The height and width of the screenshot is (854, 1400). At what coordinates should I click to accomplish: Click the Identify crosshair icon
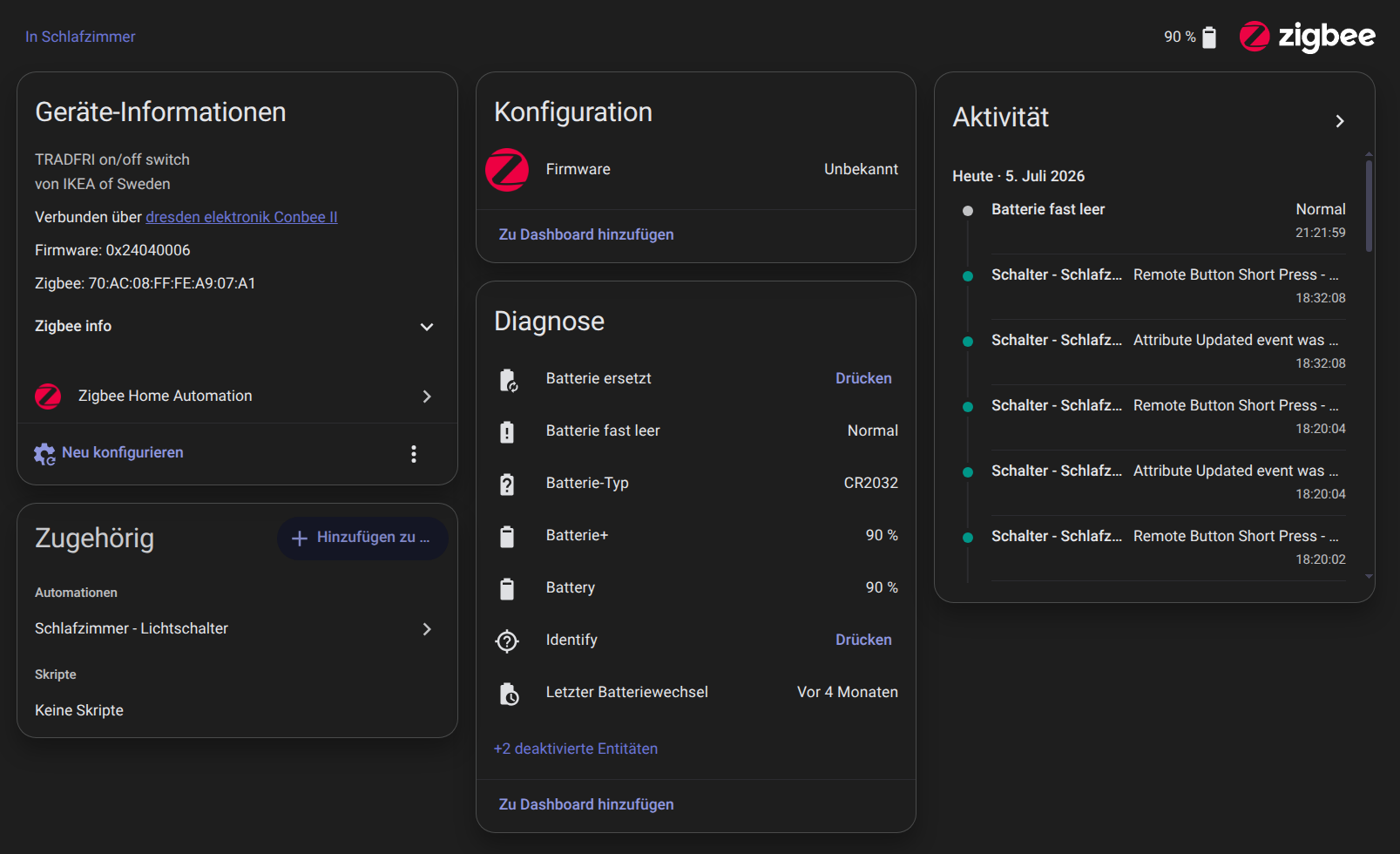[x=507, y=640]
